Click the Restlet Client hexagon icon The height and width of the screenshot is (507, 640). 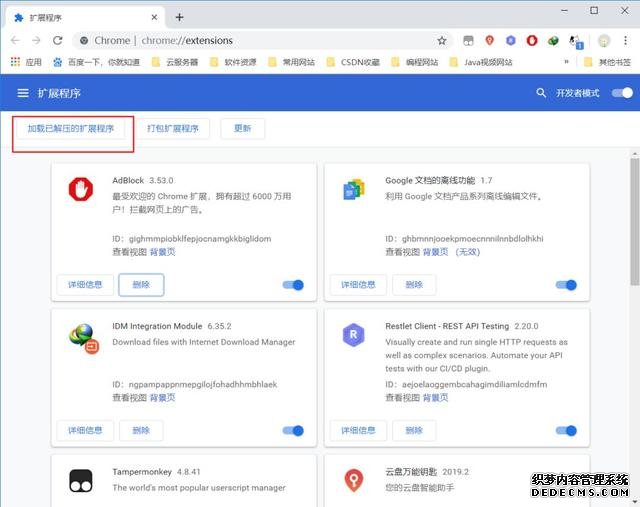(x=353, y=335)
